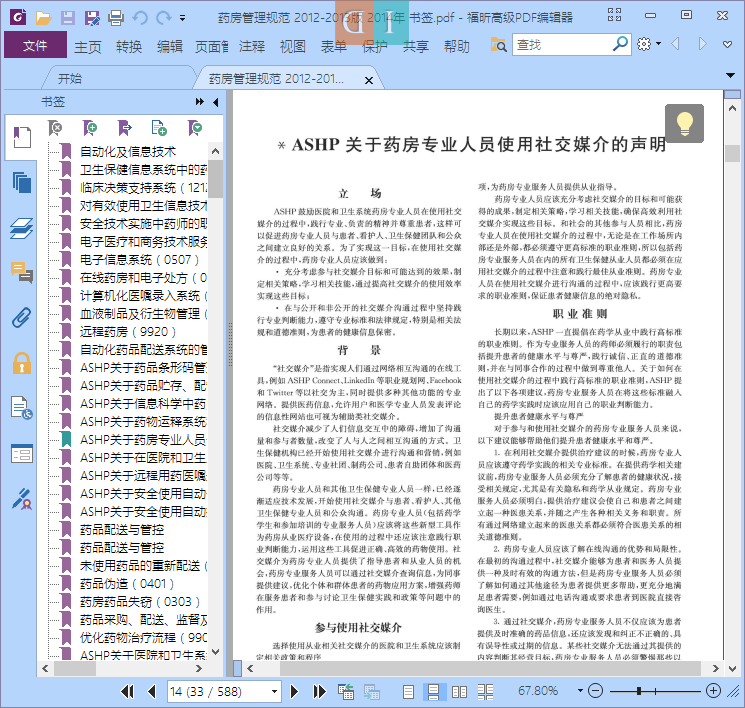Open the Fields form panel icon
Screen dimensions: 745x708
click(21, 454)
